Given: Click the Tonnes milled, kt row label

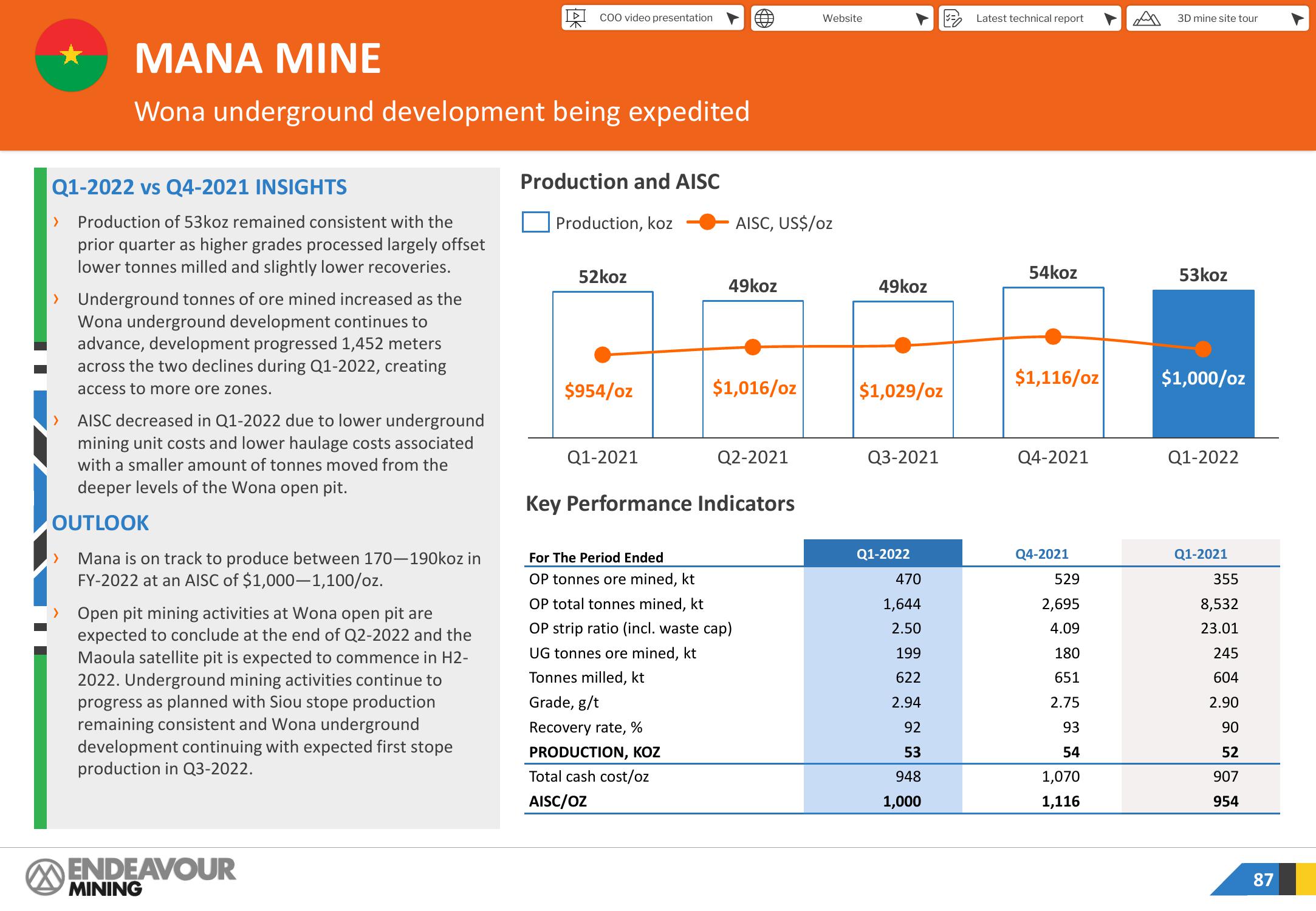Looking at the screenshot, I should [x=586, y=678].
